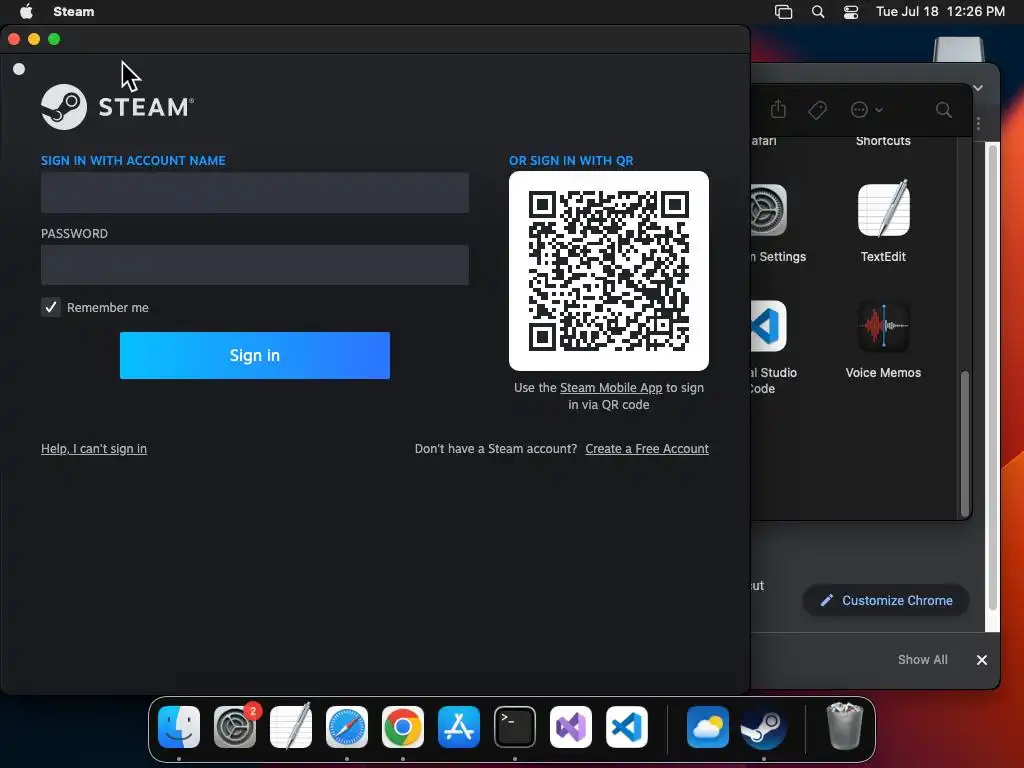This screenshot has height=768, width=1024.
Task: Click the external drive icon on desktop
Action: tap(959, 50)
